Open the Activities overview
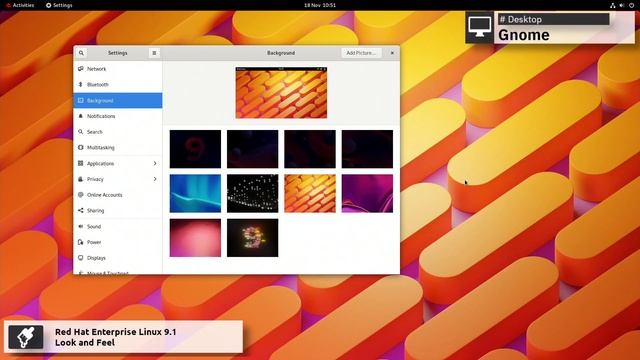The height and width of the screenshot is (360, 640). 20,5
